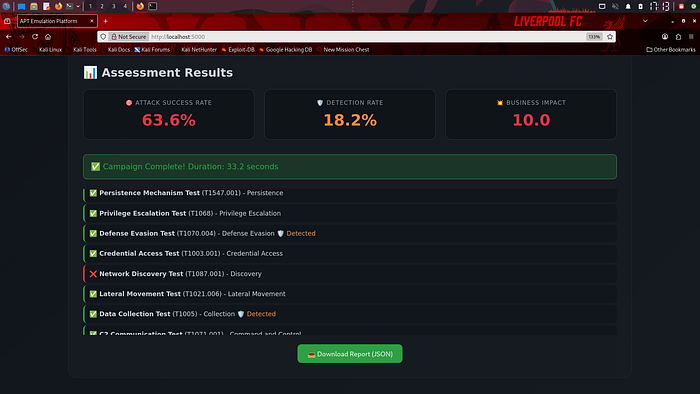
Task: Open Firefox View pinned icon
Action: [x=7, y=21]
